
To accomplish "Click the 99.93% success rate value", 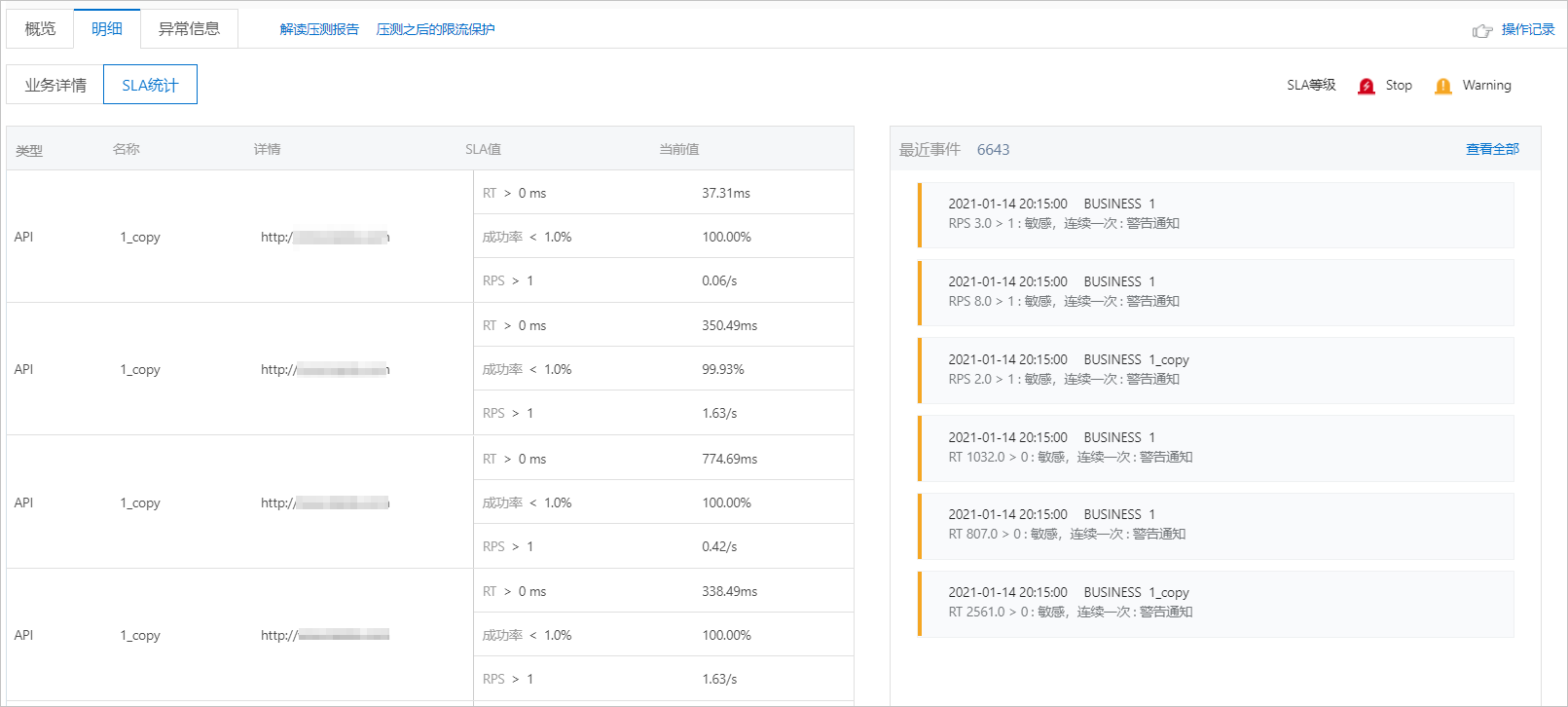I will coord(723,369).
